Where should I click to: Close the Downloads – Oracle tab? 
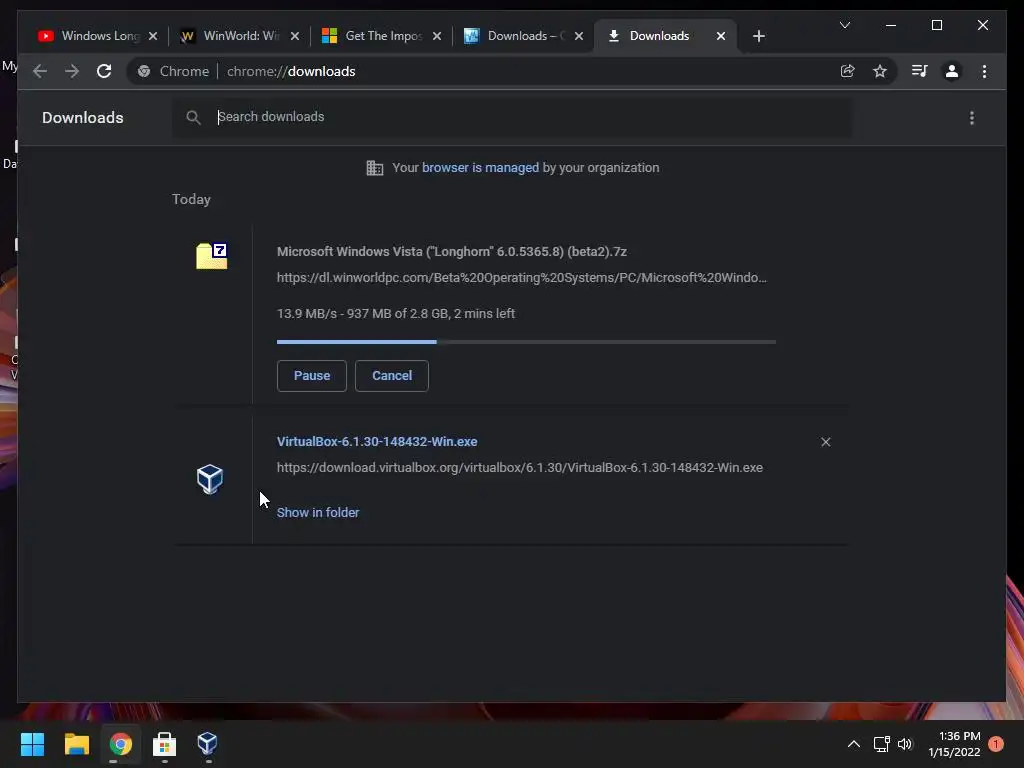579,36
